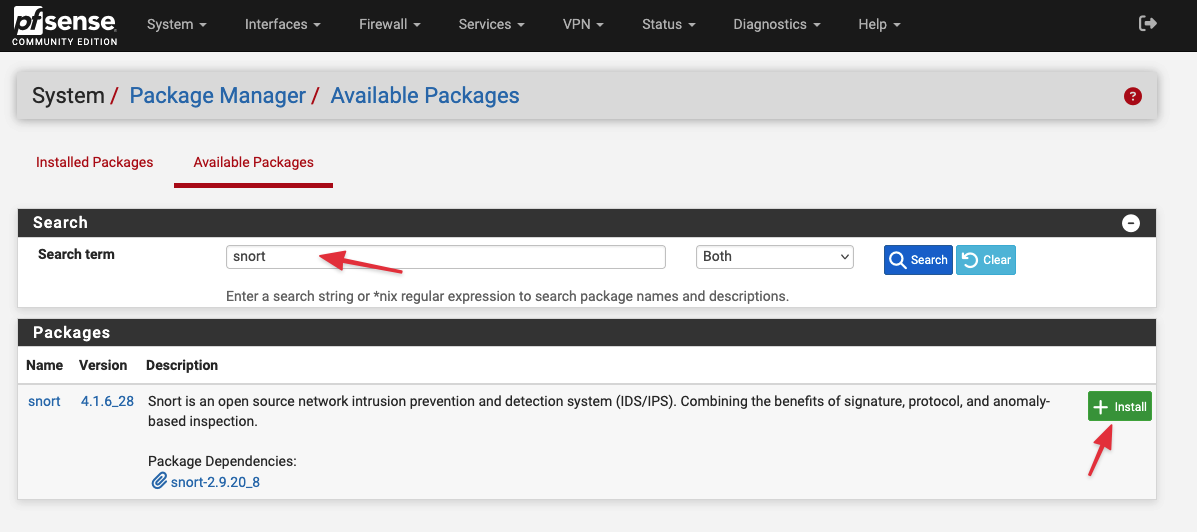Click the pfSense logo in the navbar
Viewport: 1197px width, 532px height.
coord(64,25)
